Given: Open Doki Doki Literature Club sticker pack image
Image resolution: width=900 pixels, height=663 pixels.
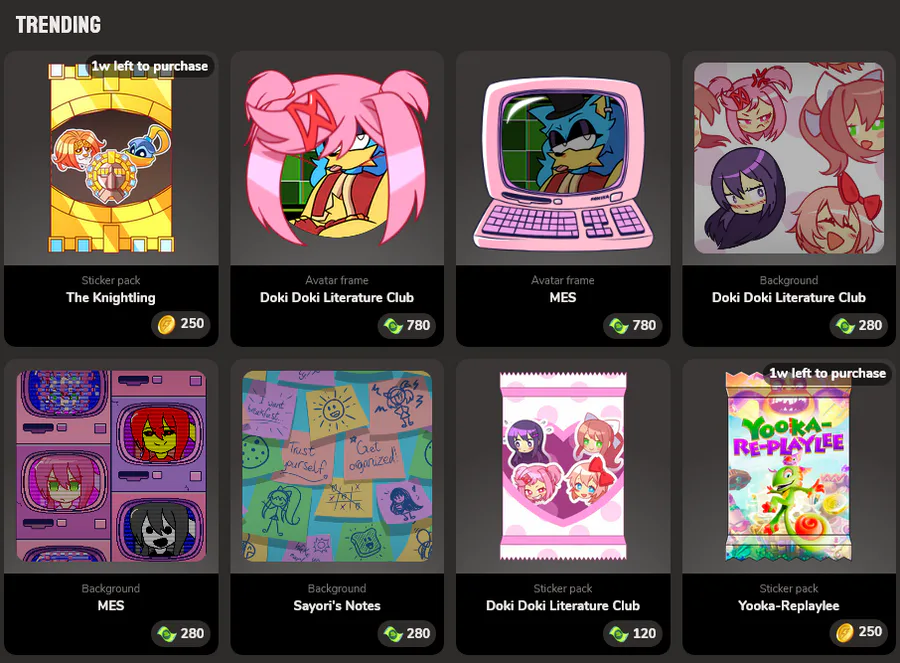Looking at the screenshot, I should [x=563, y=466].
